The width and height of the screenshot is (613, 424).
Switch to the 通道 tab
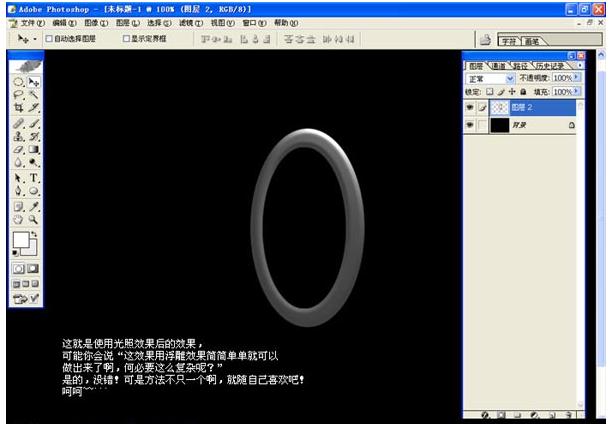(x=498, y=66)
